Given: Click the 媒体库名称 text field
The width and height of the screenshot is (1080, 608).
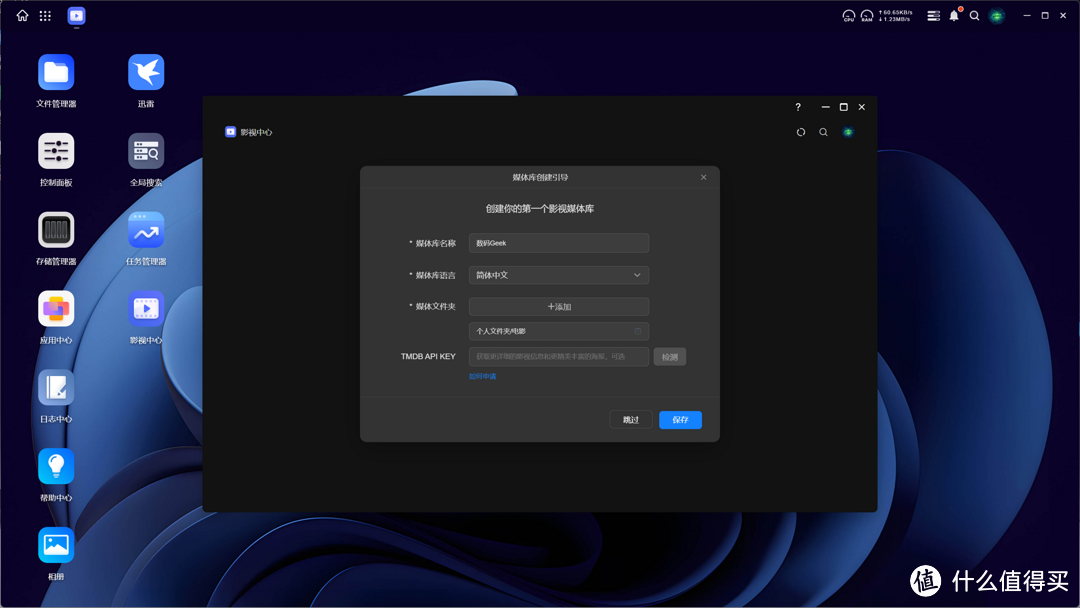Looking at the screenshot, I should (x=559, y=243).
